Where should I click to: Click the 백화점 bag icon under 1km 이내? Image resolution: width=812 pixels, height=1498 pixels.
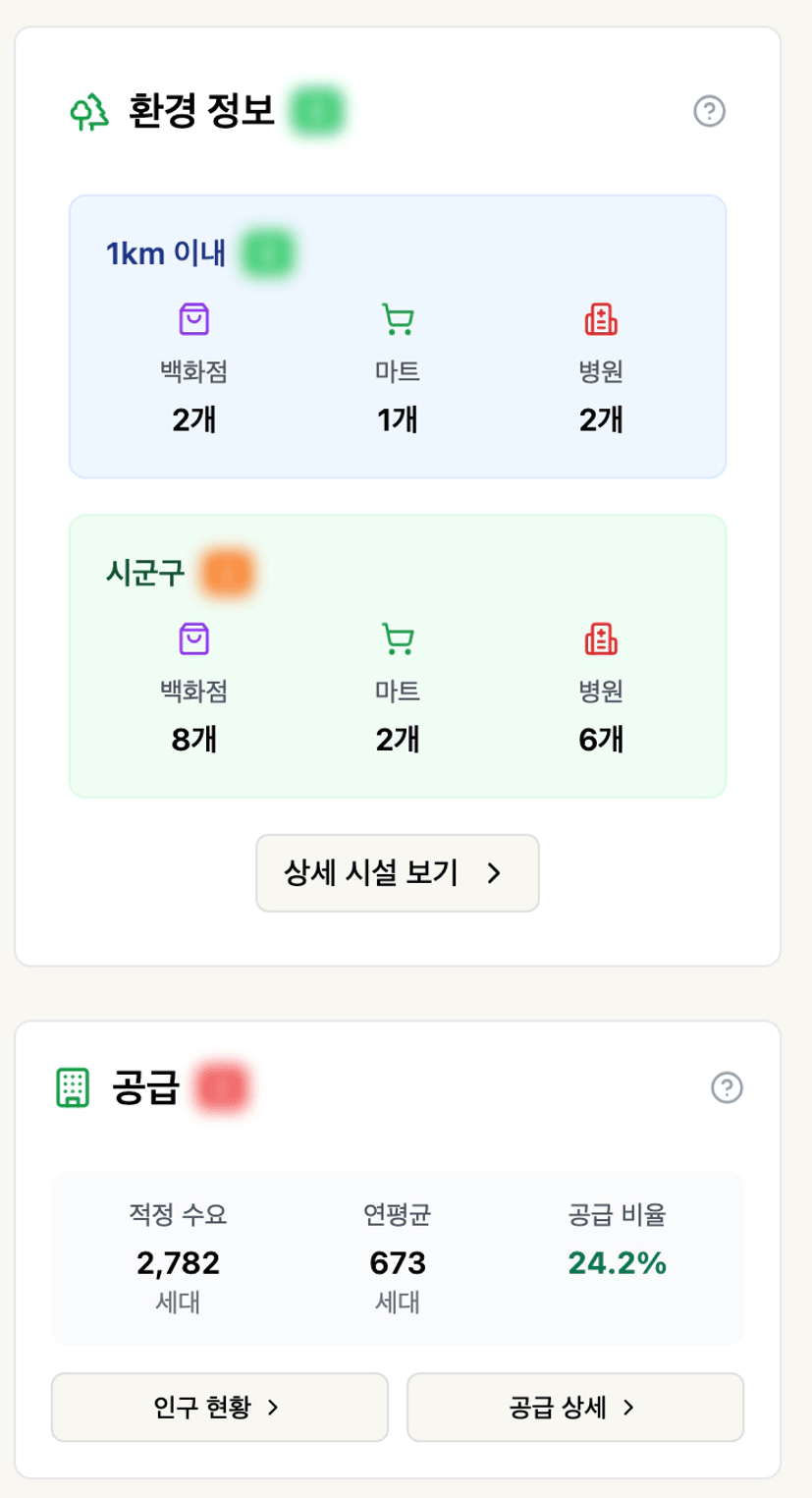pyautogui.click(x=194, y=319)
